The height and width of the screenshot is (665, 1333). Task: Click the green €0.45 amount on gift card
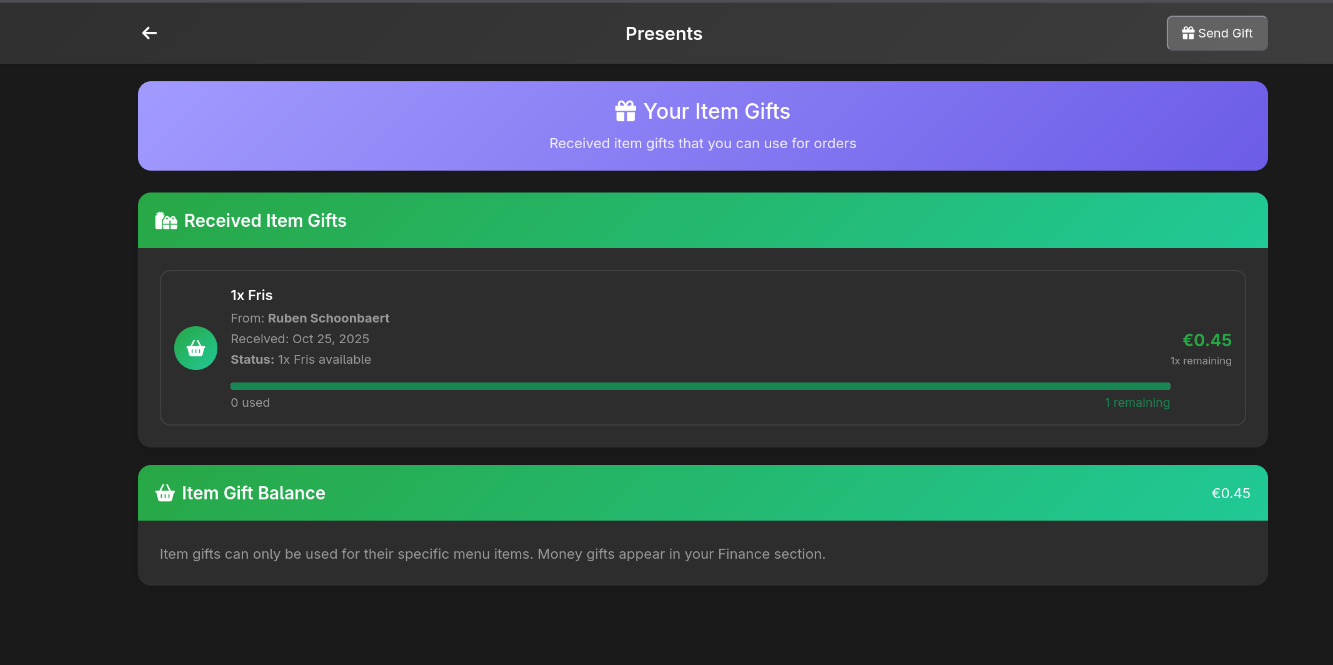point(1206,340)
